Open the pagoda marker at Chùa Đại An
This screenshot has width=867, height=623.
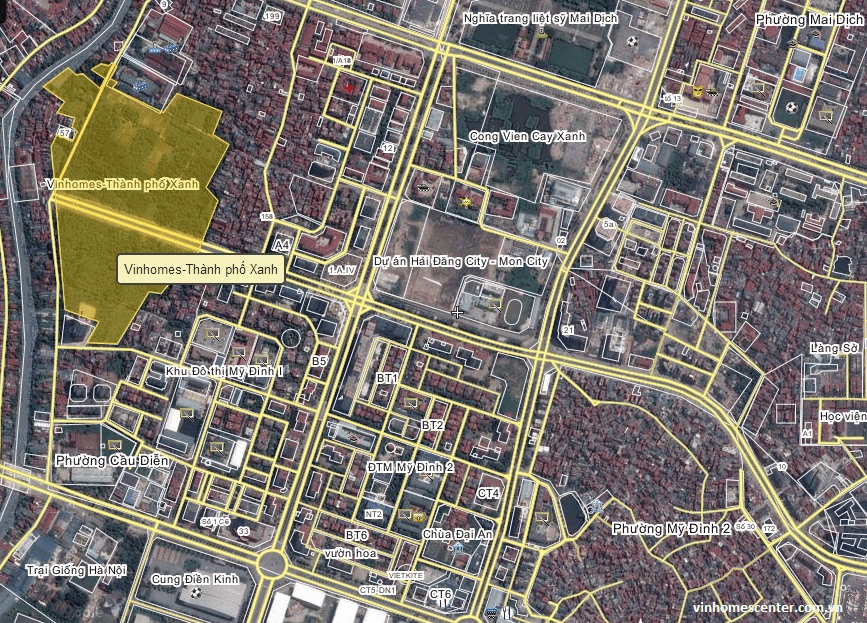coord(458,549)
